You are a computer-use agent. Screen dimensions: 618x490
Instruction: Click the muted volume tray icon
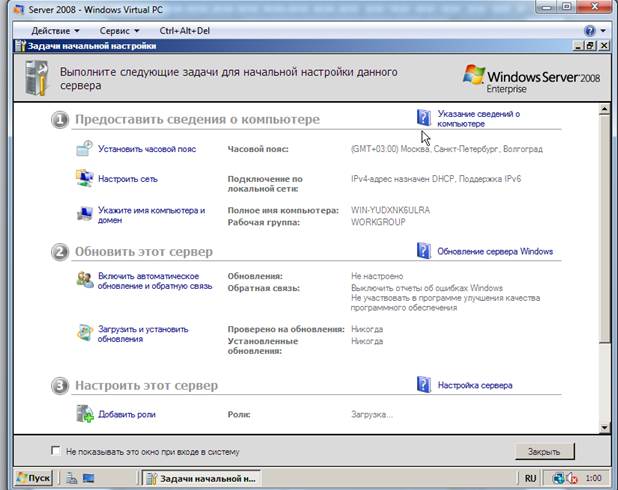(572, 478)
